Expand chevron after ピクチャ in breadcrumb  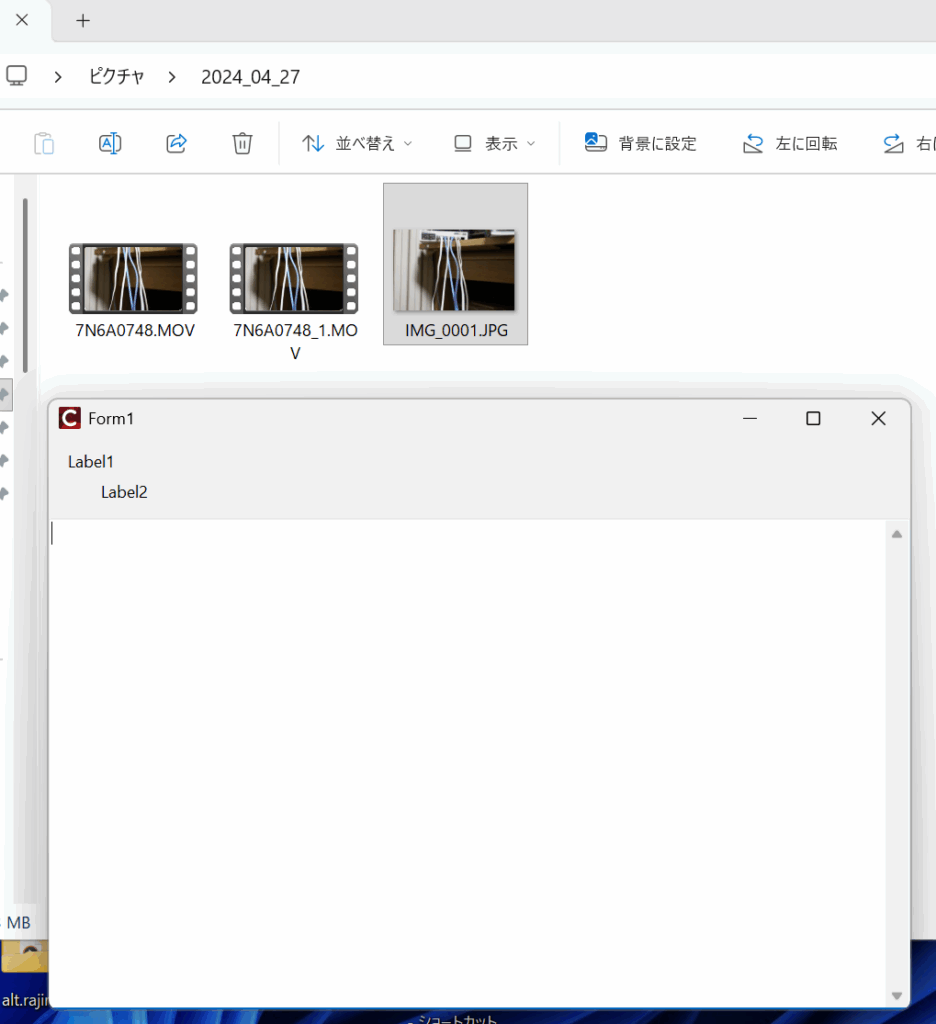point(173,77)
